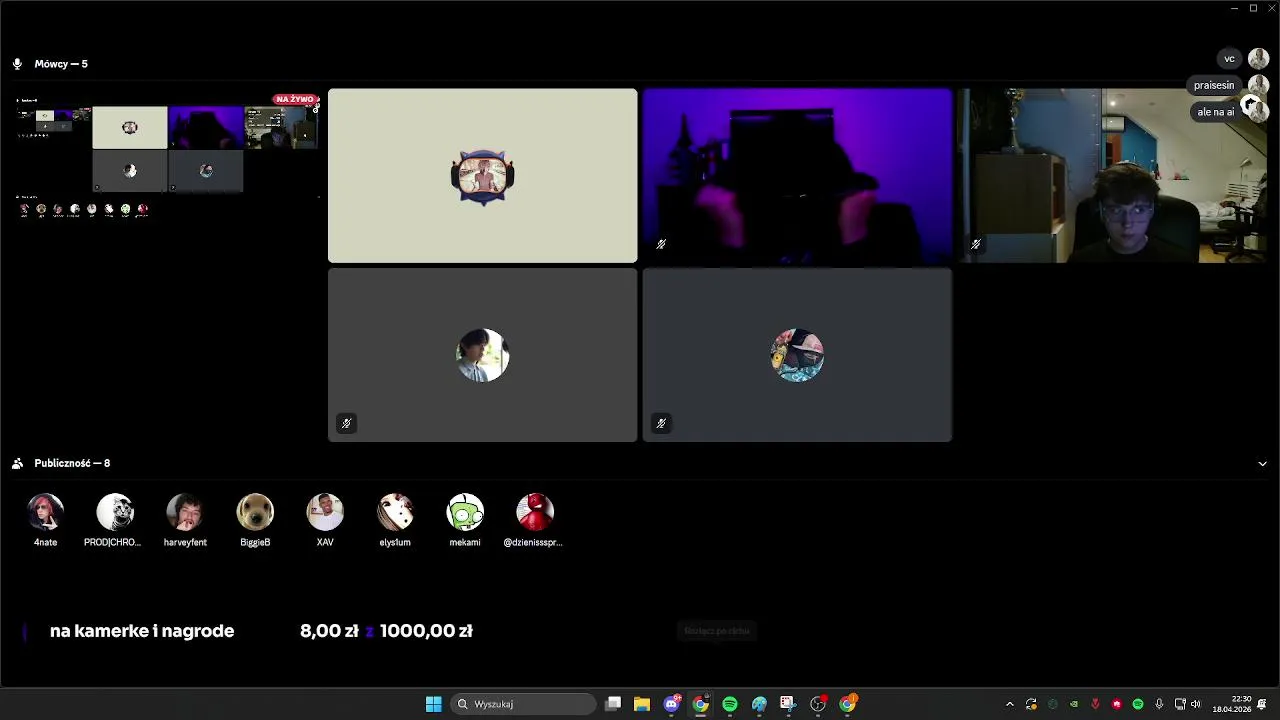Open elys1um's avatar in audience
The image size is (1280, 720).
pos(395,512)
